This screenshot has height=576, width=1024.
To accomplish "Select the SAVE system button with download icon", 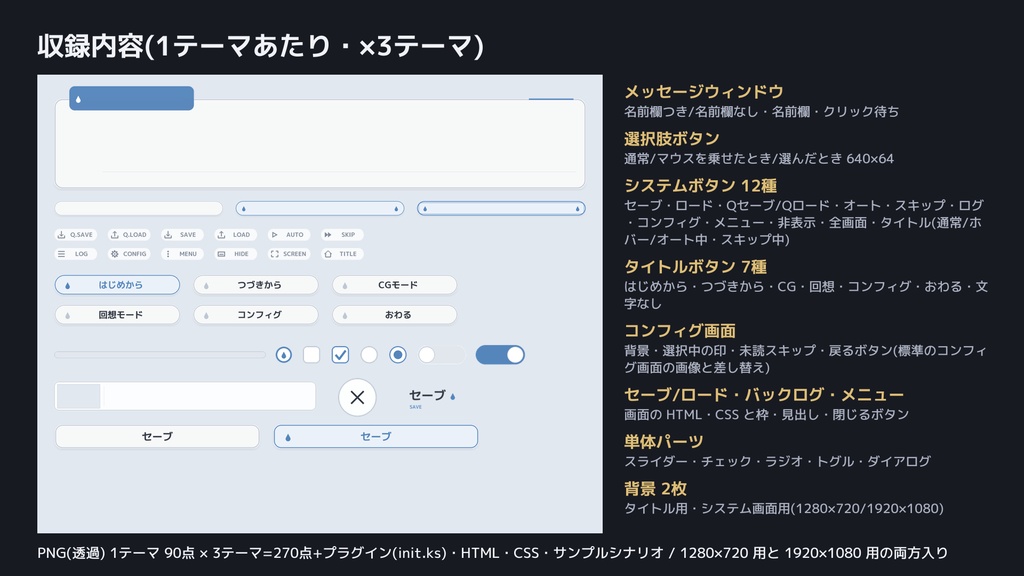I will [x=182, y=234].
